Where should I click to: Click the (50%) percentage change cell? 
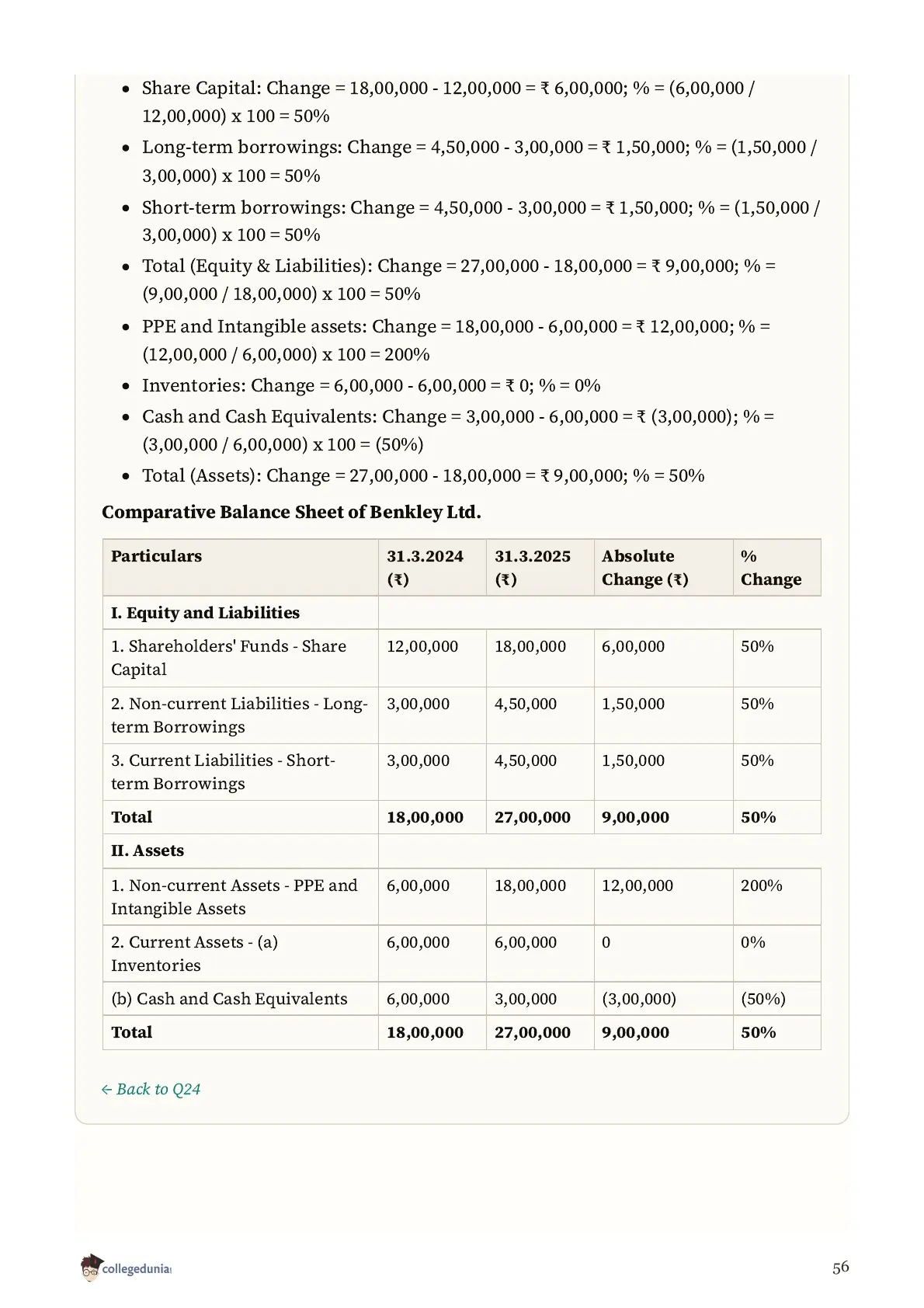777,999
